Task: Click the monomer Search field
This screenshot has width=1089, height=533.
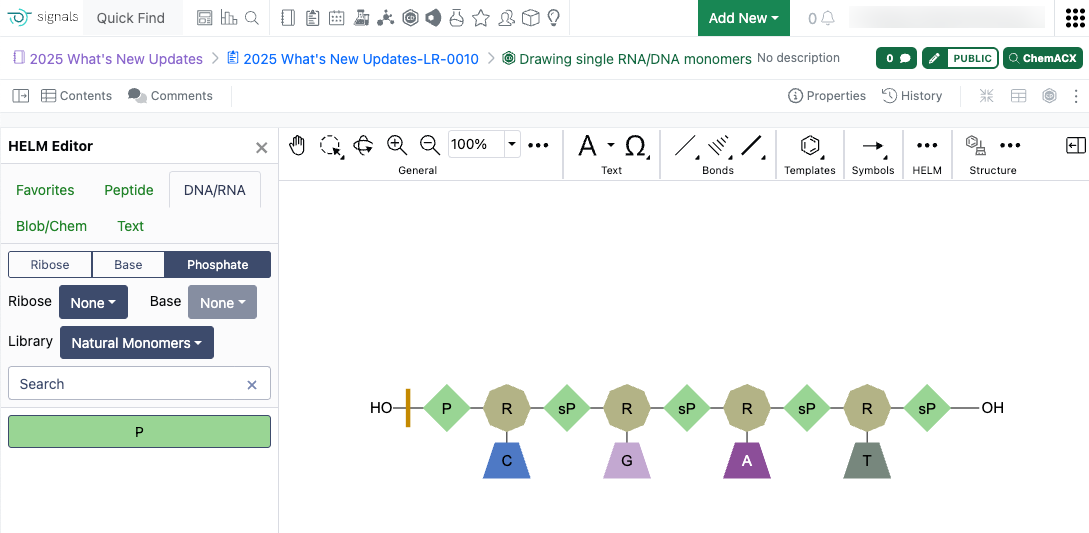Action: tap(125, 384)
